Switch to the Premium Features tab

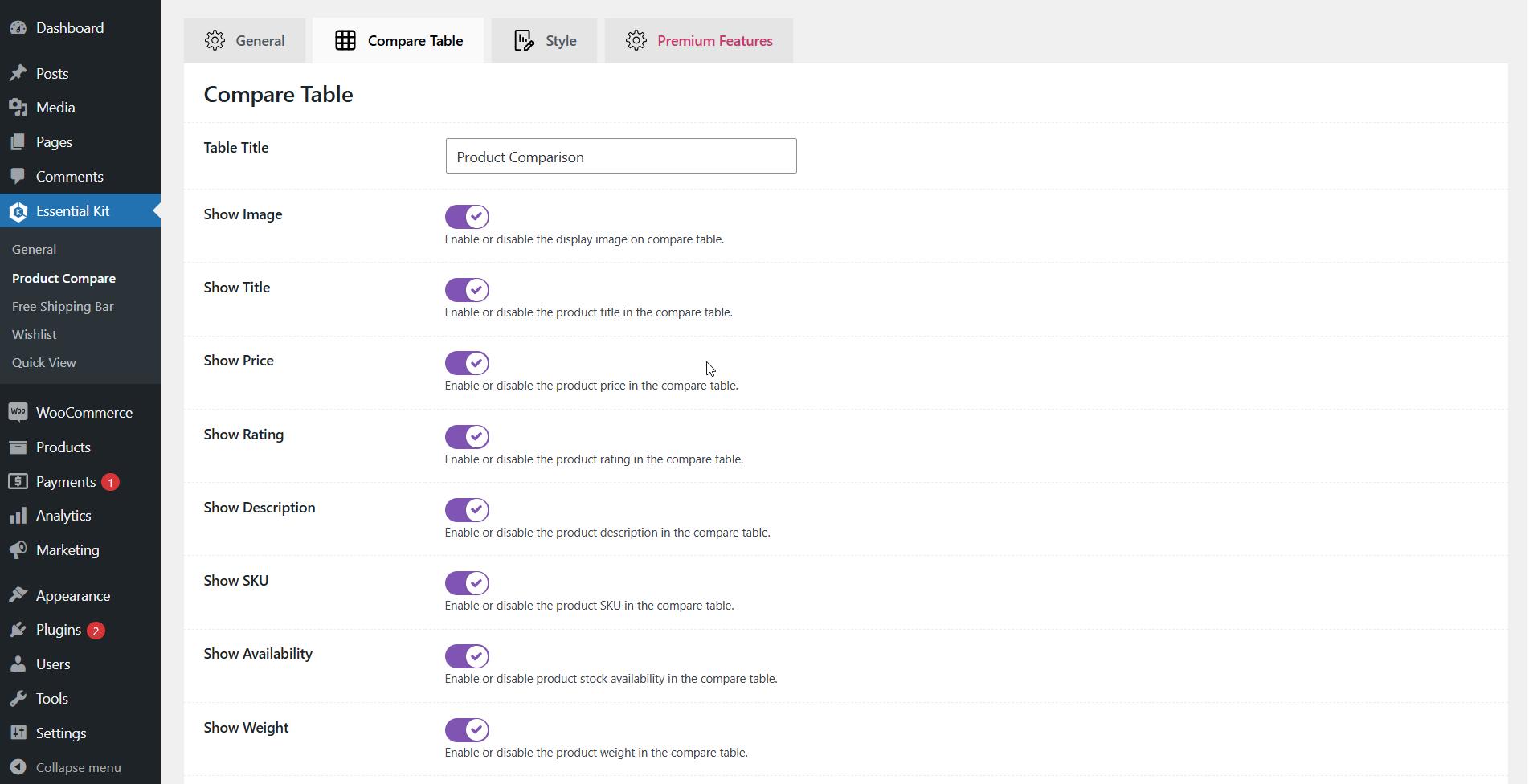tap(699, 41)
